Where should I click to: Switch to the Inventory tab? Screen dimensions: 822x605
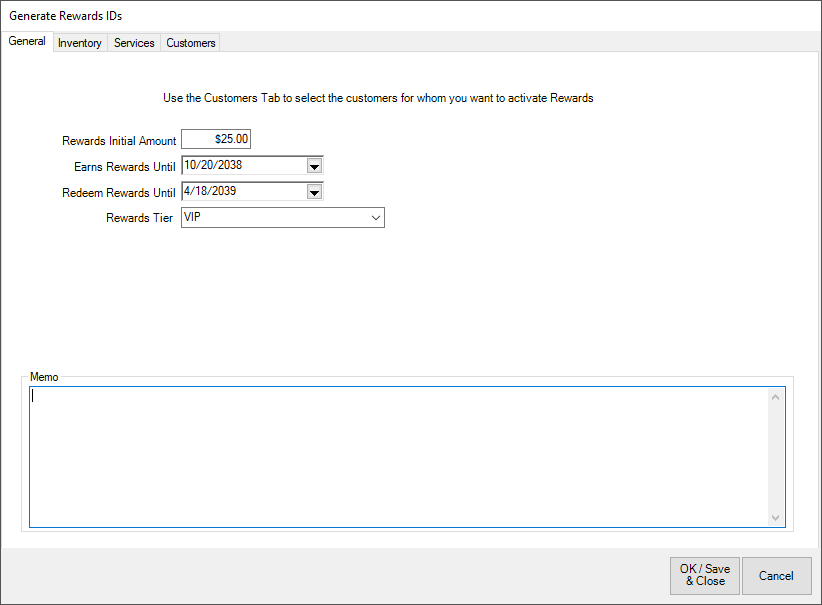[80, 43]
